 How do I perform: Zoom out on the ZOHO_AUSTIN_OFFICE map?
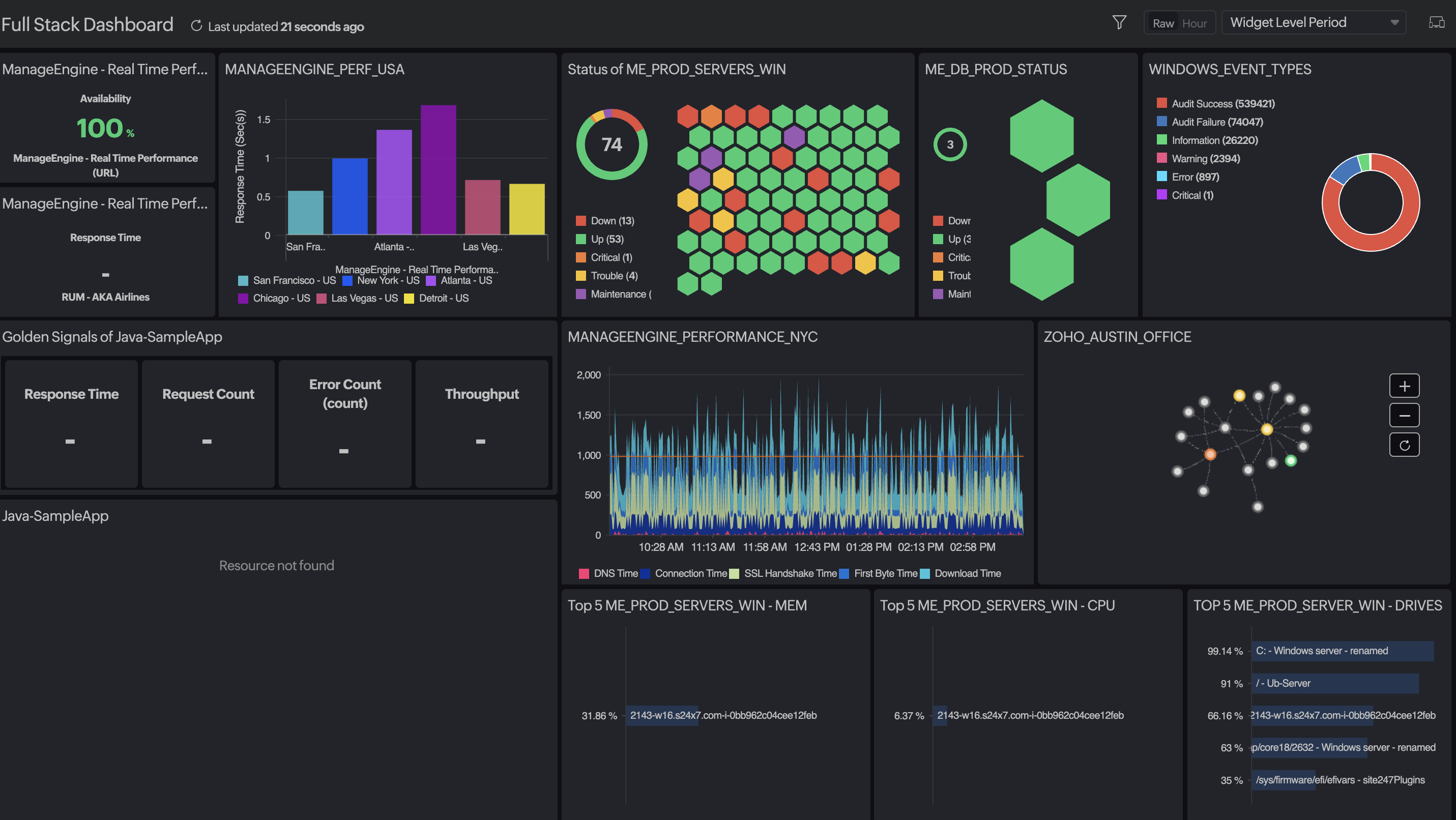[1406, 416]
